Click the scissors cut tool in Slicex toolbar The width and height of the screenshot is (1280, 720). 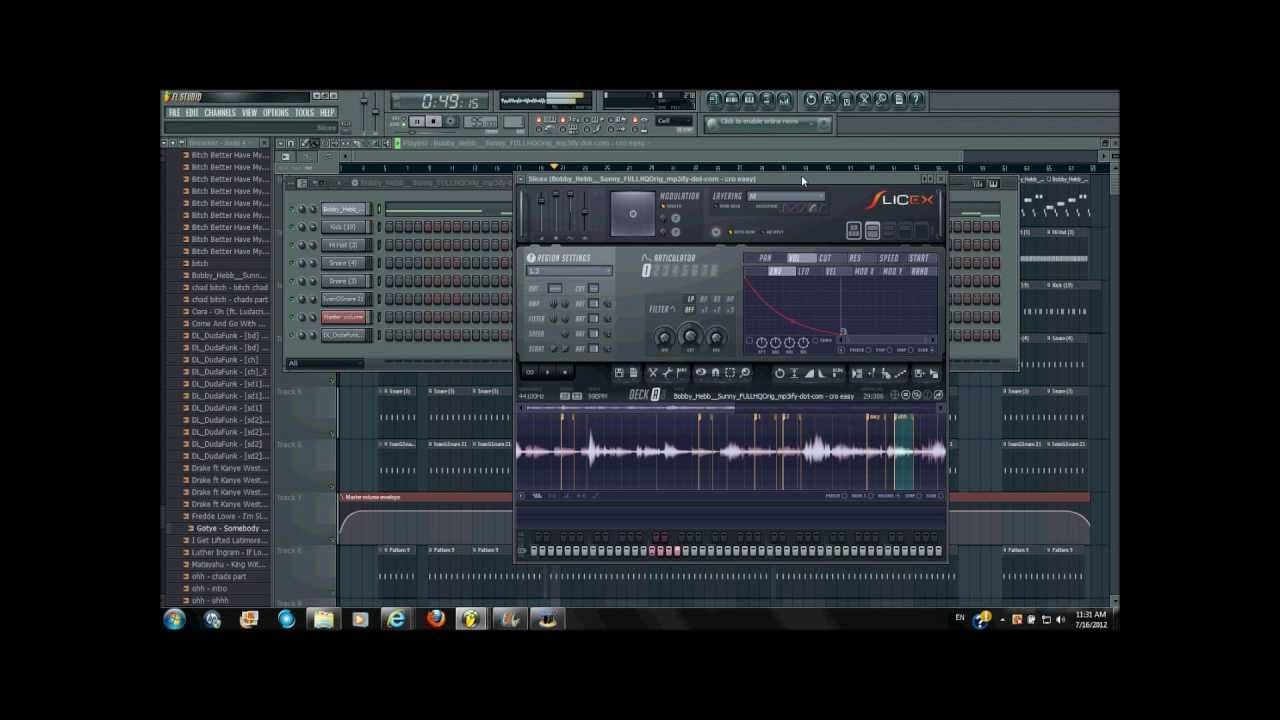pos(653,373)
